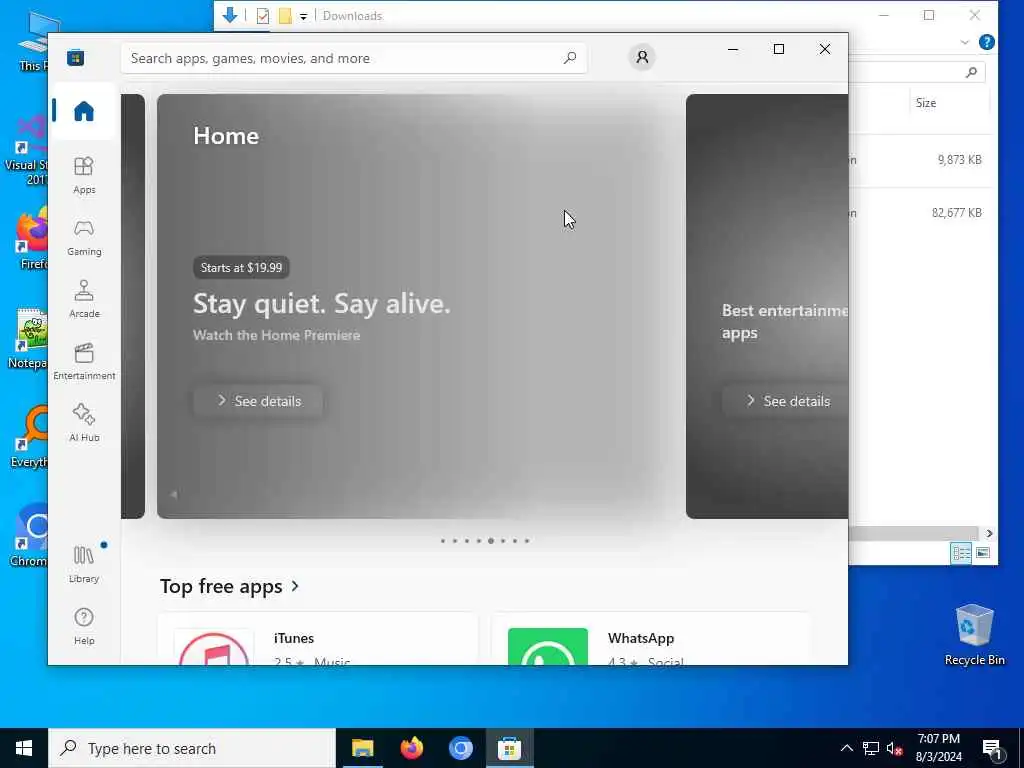This screenshot has height=768, width=1024.
Task: Open Firefox from the taskbar
Action: (411, 748)
